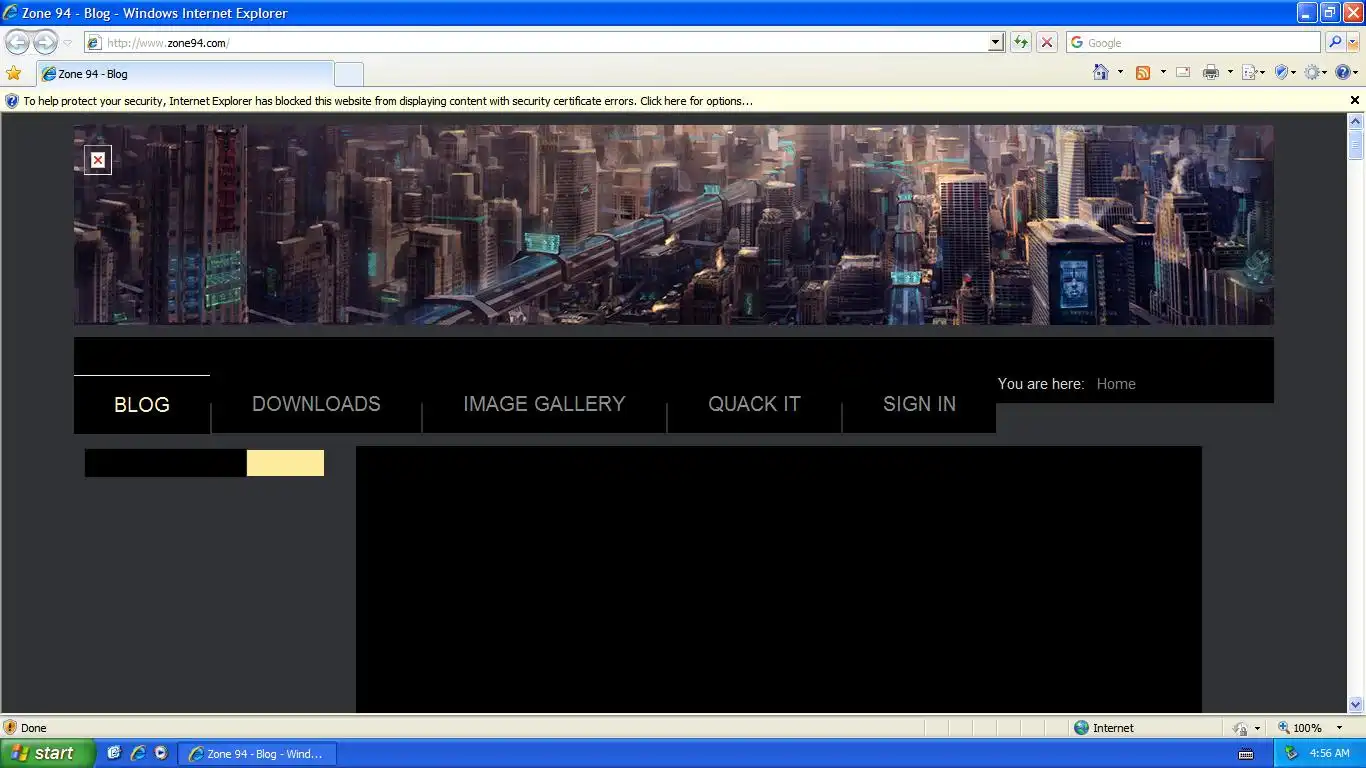Click the city skyline banner image
Viewport: 1366px width, 768px height.
point(673,224)
